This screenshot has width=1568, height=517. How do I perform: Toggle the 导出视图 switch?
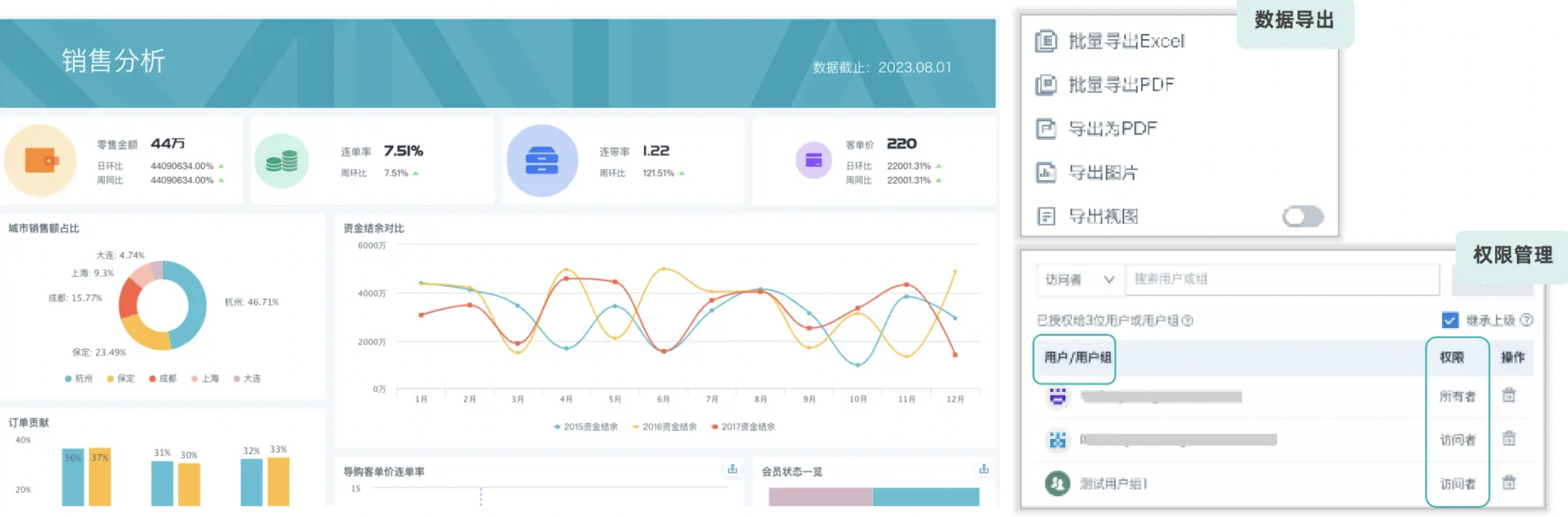pos(1303,216)
